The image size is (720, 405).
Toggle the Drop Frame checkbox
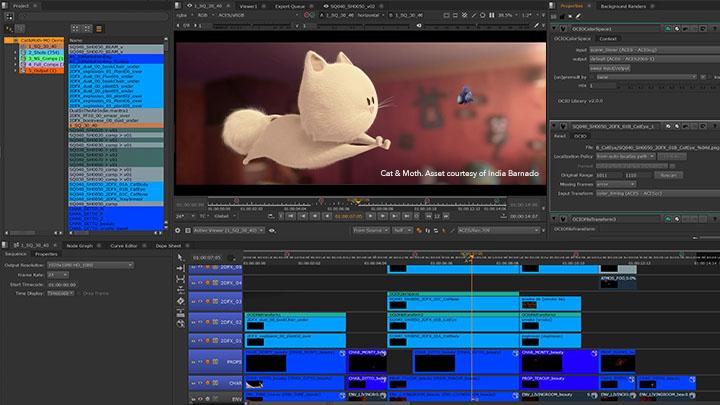pyautogui.click(x=79, y=293)
